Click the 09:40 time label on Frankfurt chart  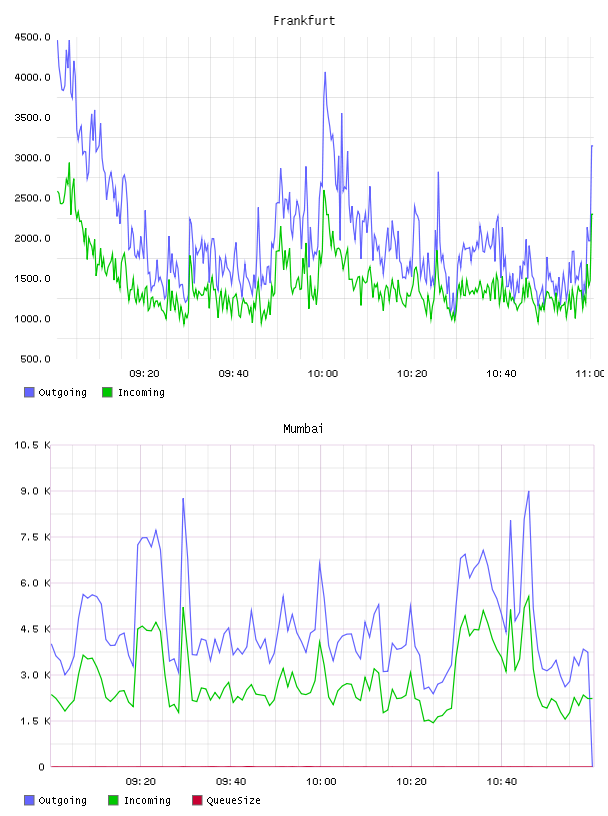click(233, 374)
